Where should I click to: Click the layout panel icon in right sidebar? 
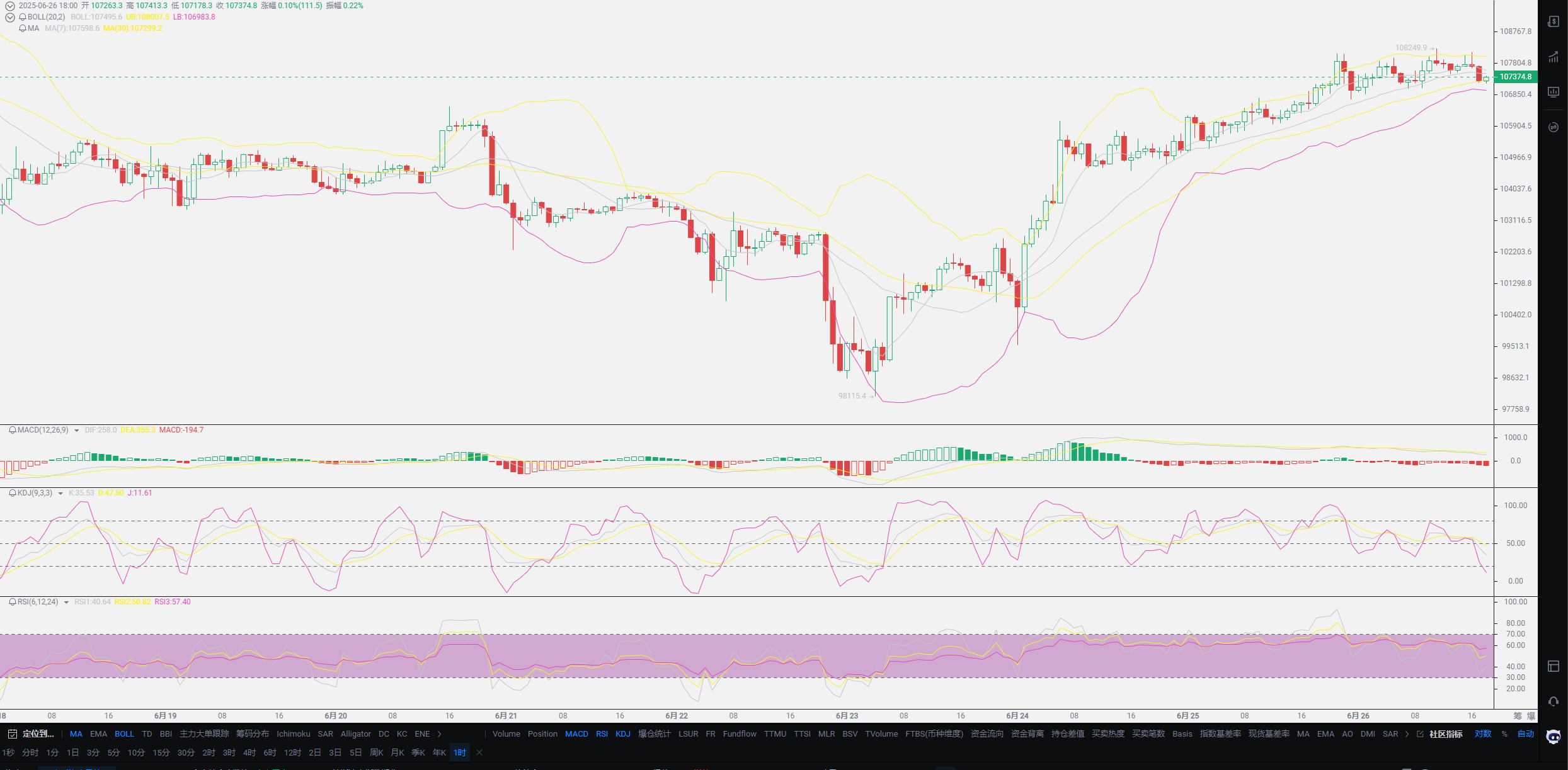click(1553, 666)
